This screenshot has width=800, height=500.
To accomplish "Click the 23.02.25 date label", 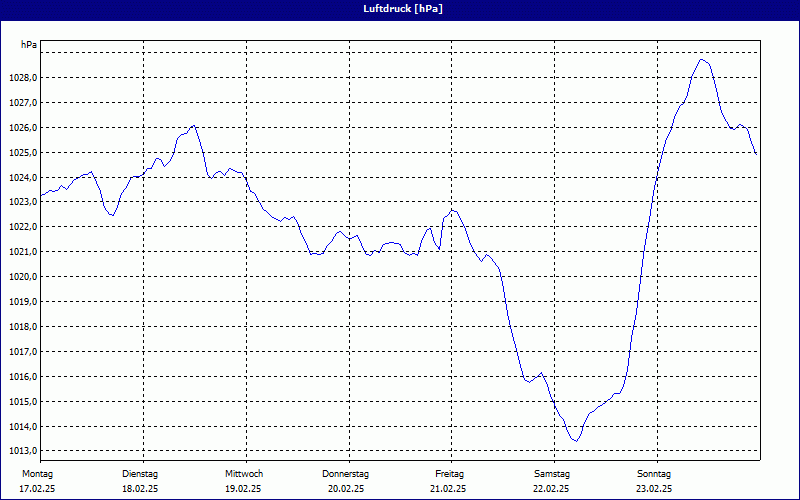I will coord(654,489).
